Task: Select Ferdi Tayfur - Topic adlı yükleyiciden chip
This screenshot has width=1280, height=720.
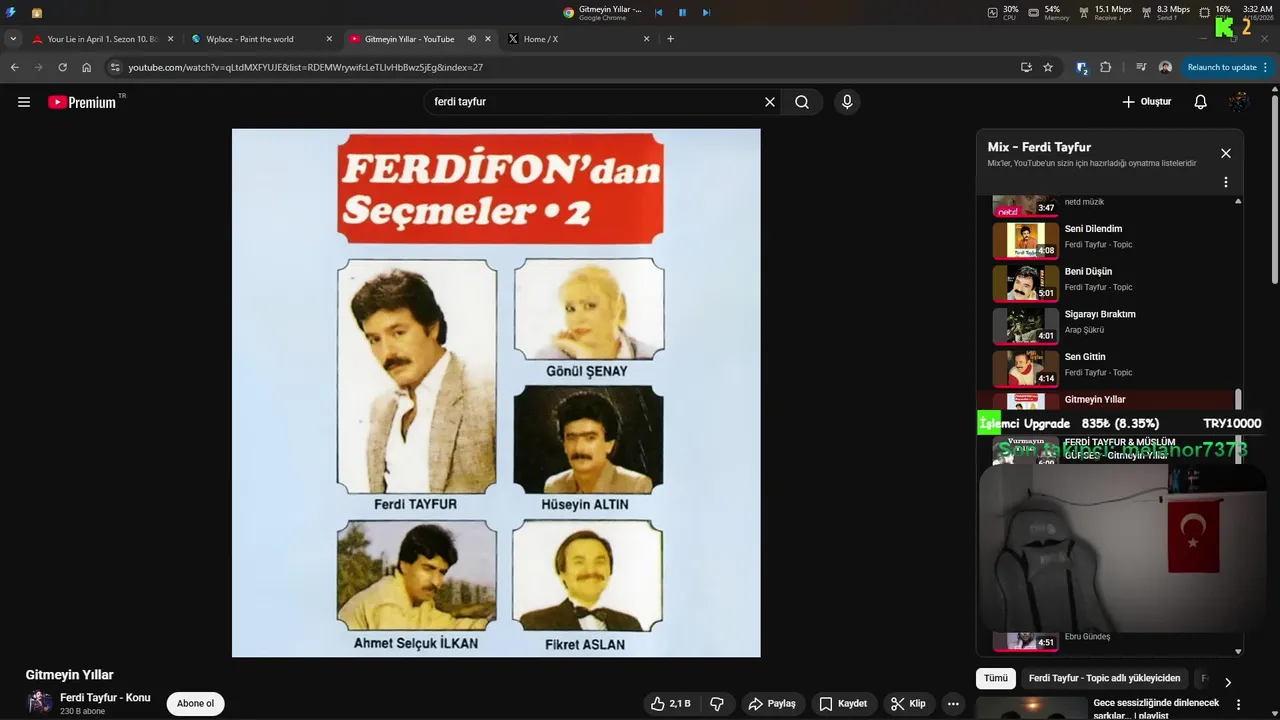Action: 1104,678
